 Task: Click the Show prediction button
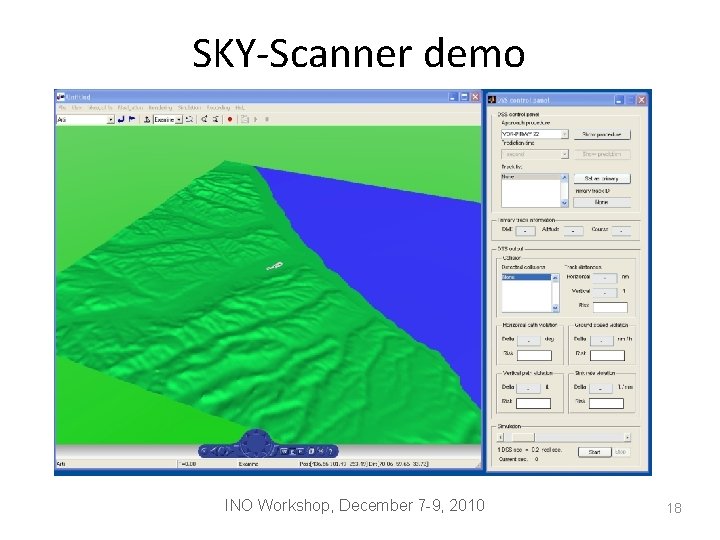[602, 154]
